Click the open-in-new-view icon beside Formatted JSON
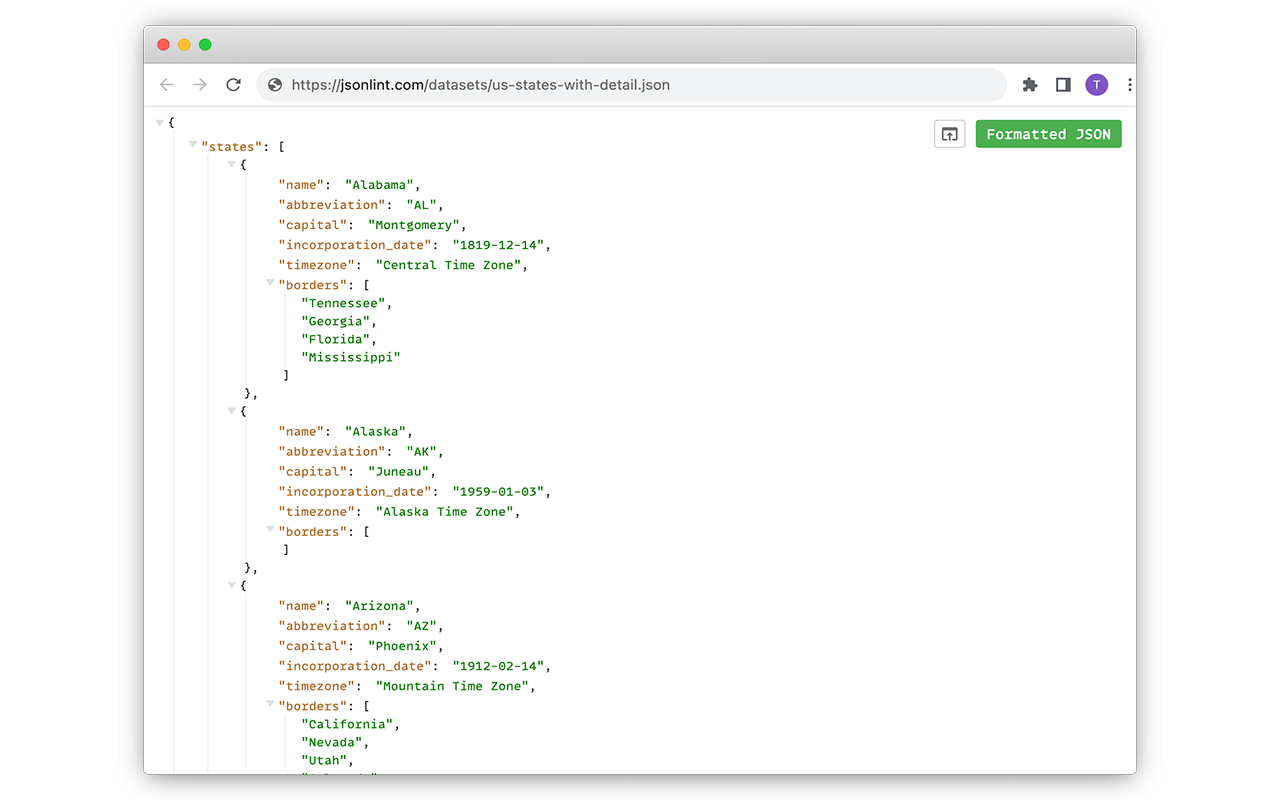The width and height of the screenshot is (1280, 800). click(x=949, y=133)
